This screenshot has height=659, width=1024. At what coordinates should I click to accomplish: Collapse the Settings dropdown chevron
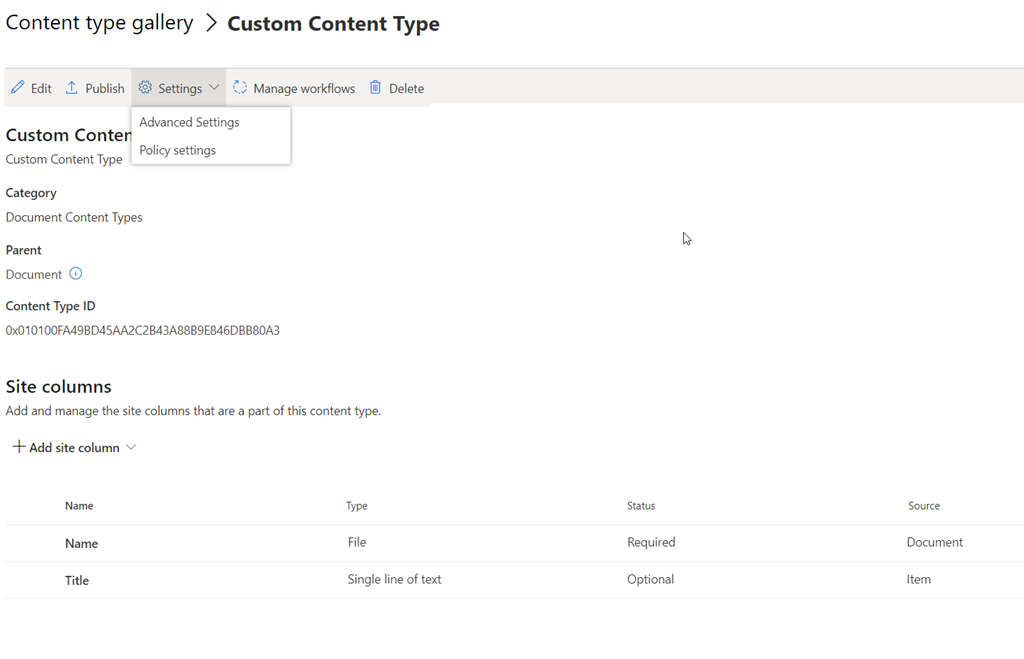click(x=214, y=88)
